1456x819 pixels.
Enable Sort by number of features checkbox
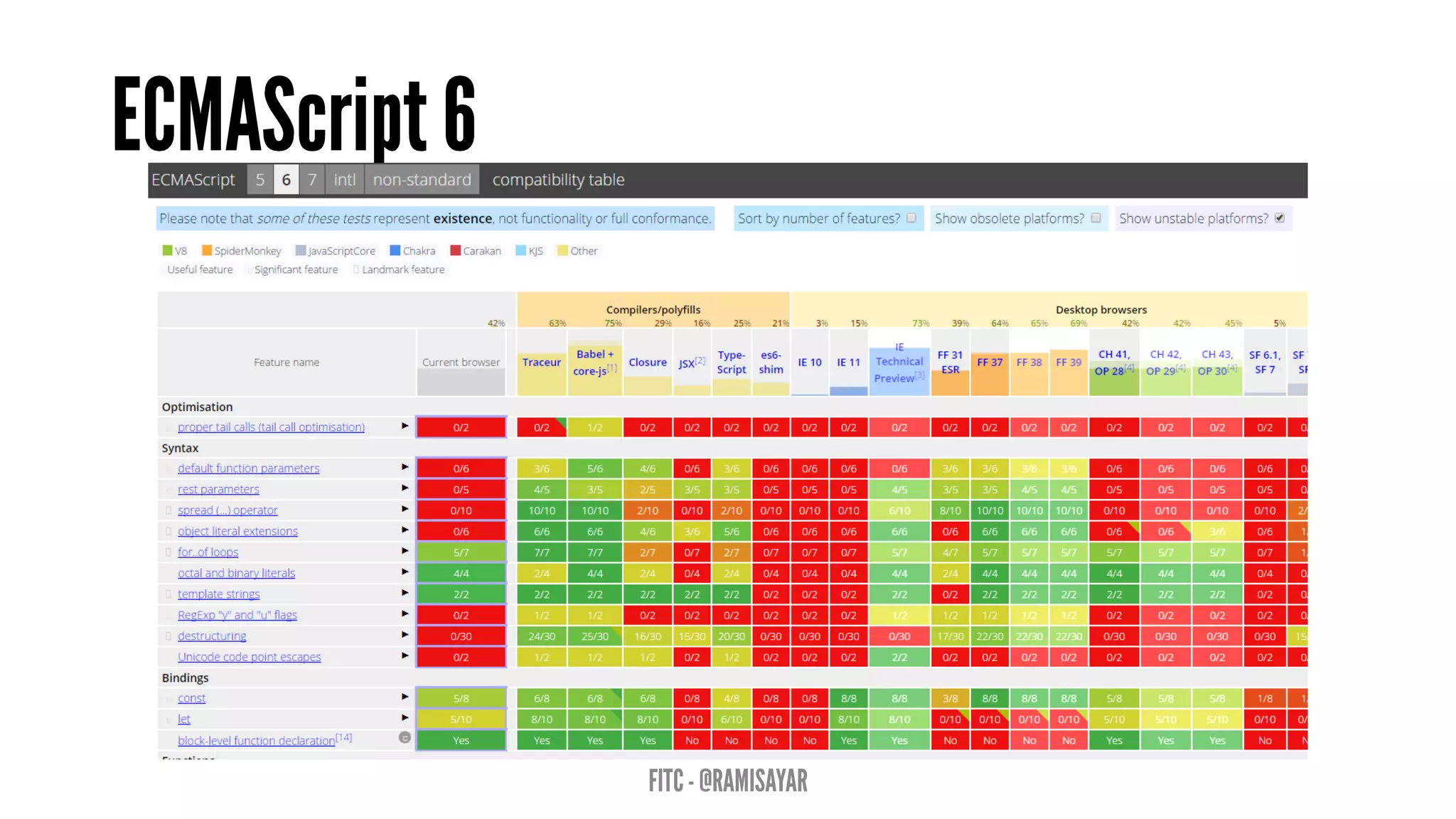(x=911, y=218)
